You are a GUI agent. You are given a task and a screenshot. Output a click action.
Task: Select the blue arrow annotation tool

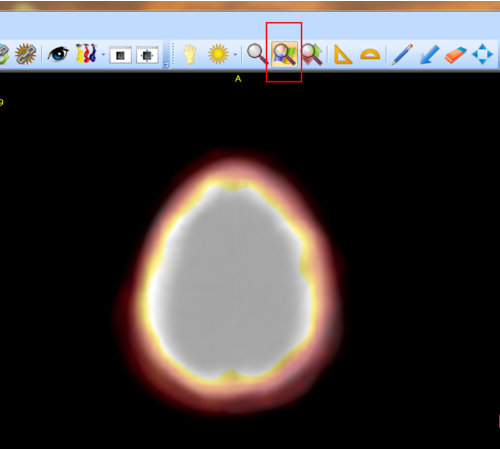click(x=429, y=54)
